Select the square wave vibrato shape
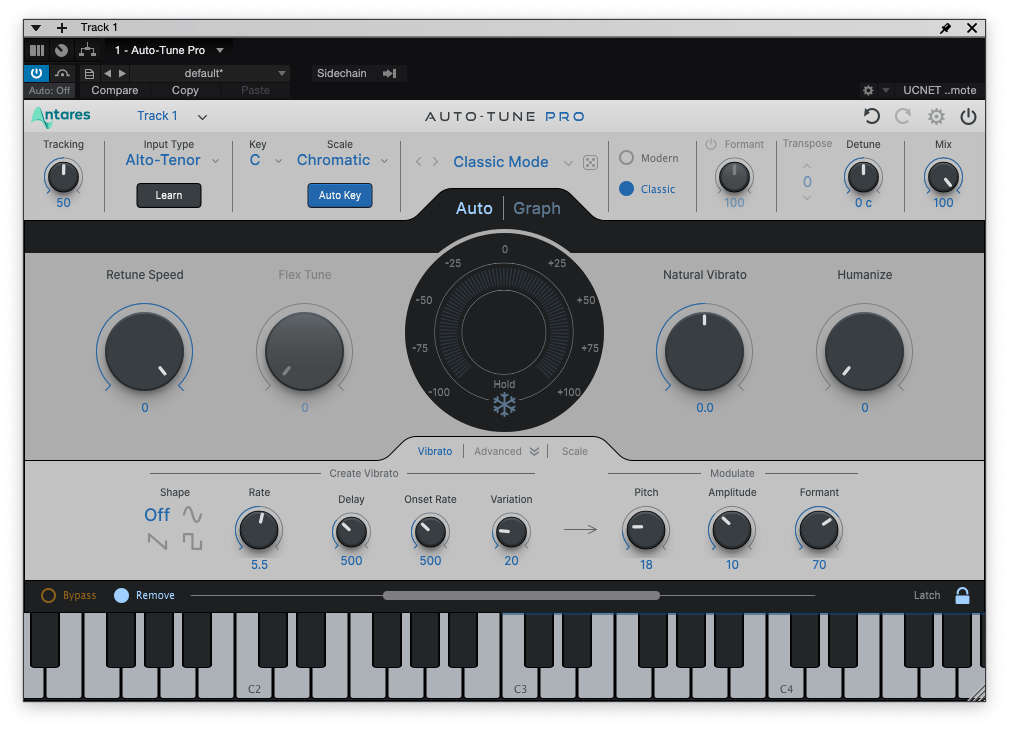 click(192, 541)
